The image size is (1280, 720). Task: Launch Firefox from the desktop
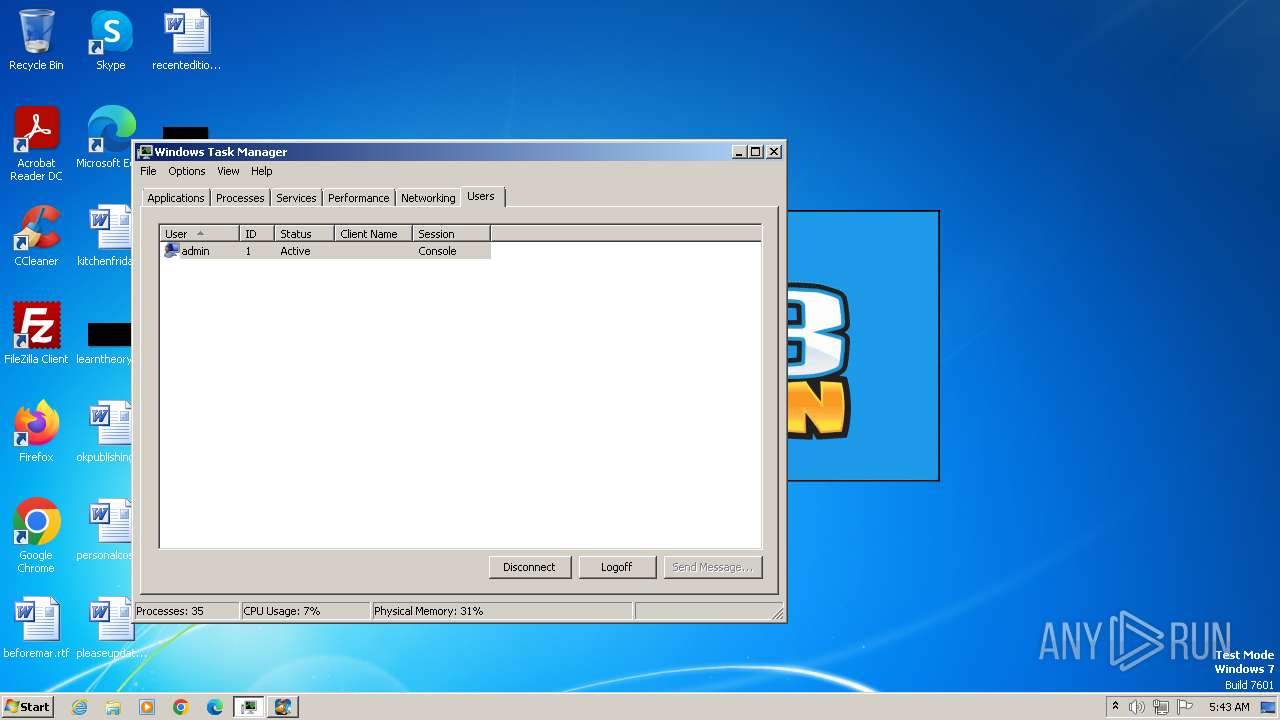(x=36, y=432)
